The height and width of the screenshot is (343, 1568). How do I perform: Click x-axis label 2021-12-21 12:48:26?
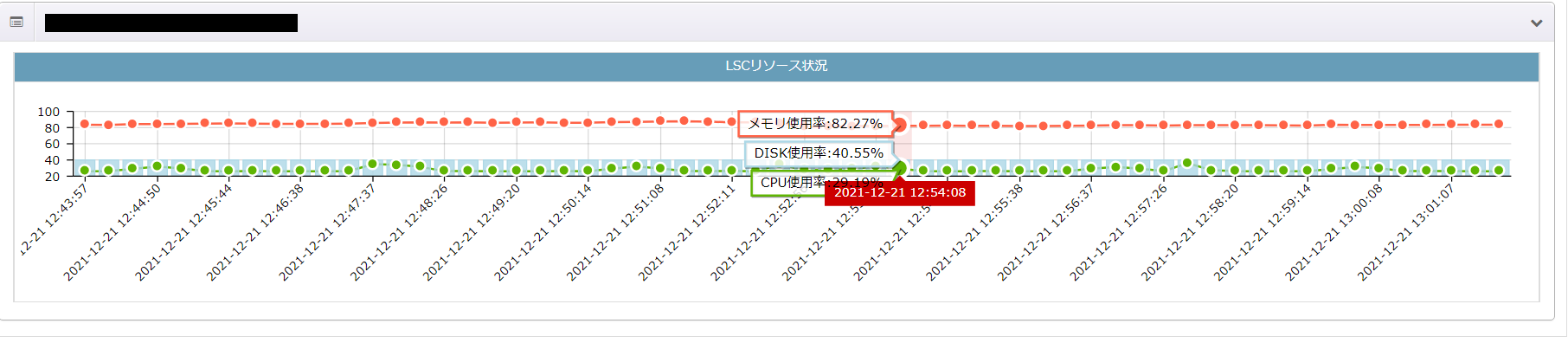[399, 232]
